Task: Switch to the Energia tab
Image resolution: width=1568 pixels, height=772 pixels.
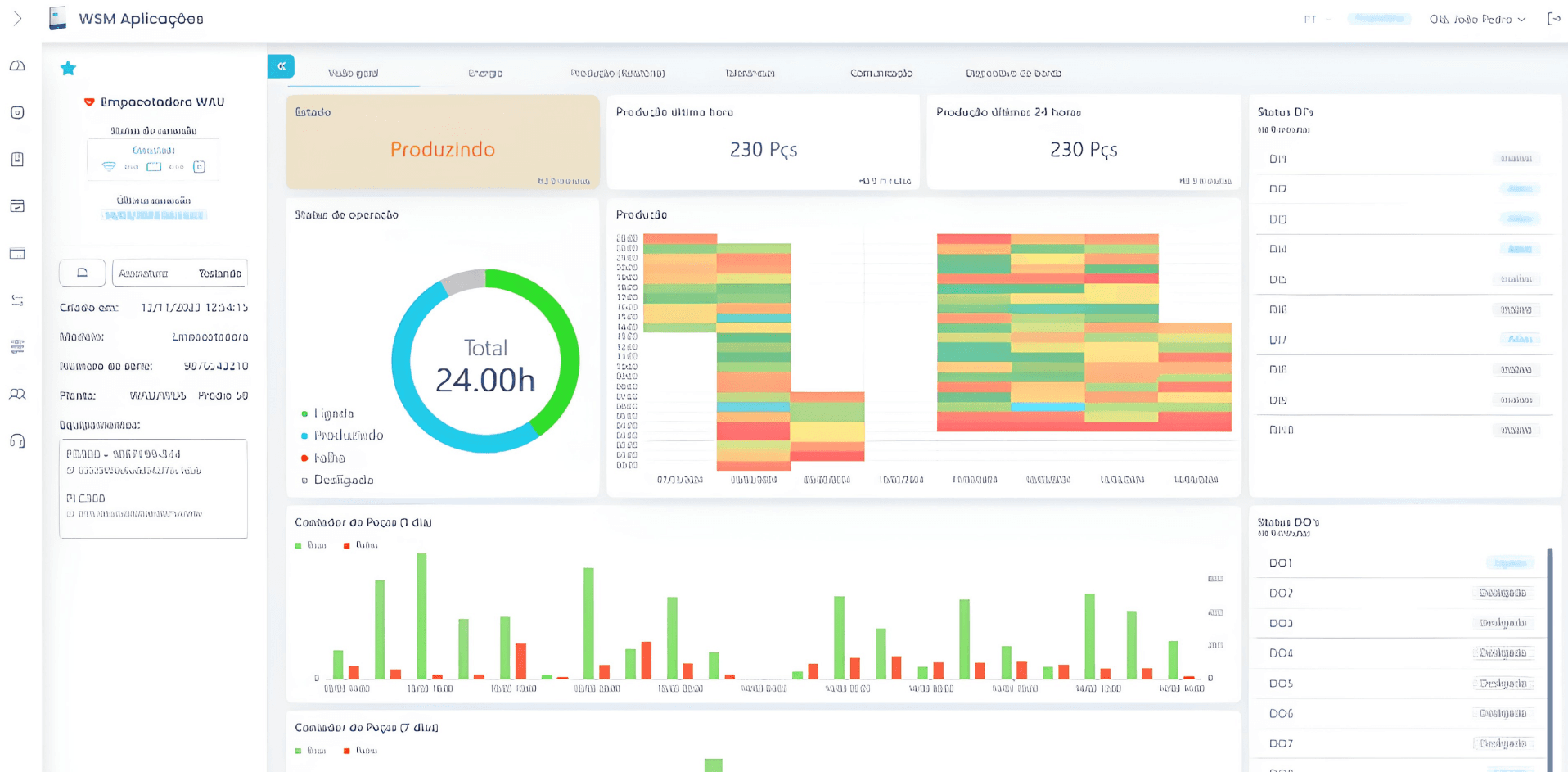Action: coord(485,74)
